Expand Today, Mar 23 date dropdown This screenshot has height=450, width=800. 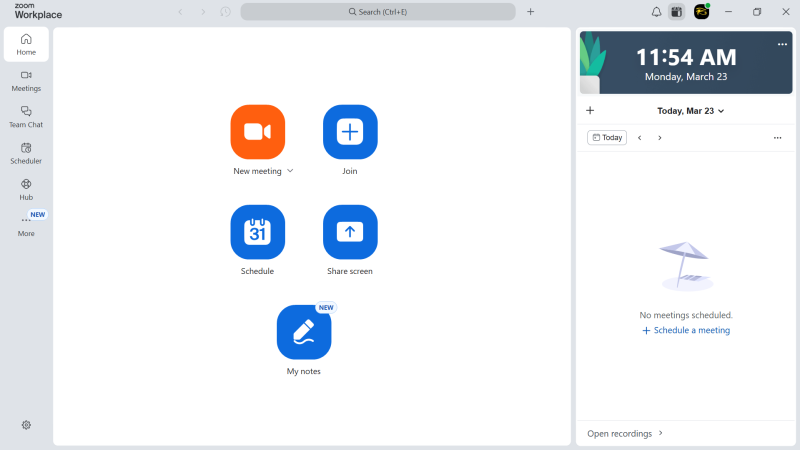[x=690, y=111]
